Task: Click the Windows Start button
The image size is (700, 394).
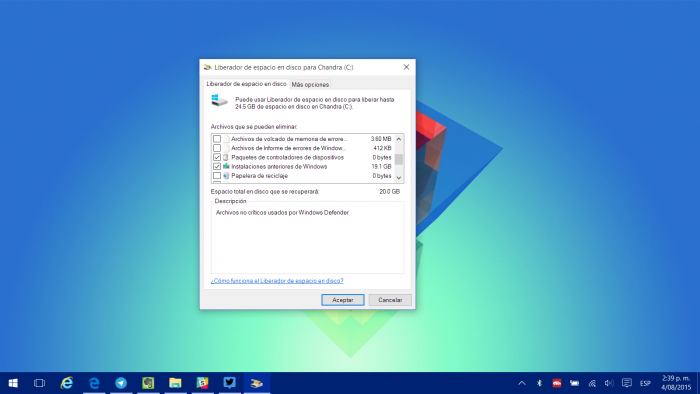Action: click(x=13, y=383)
